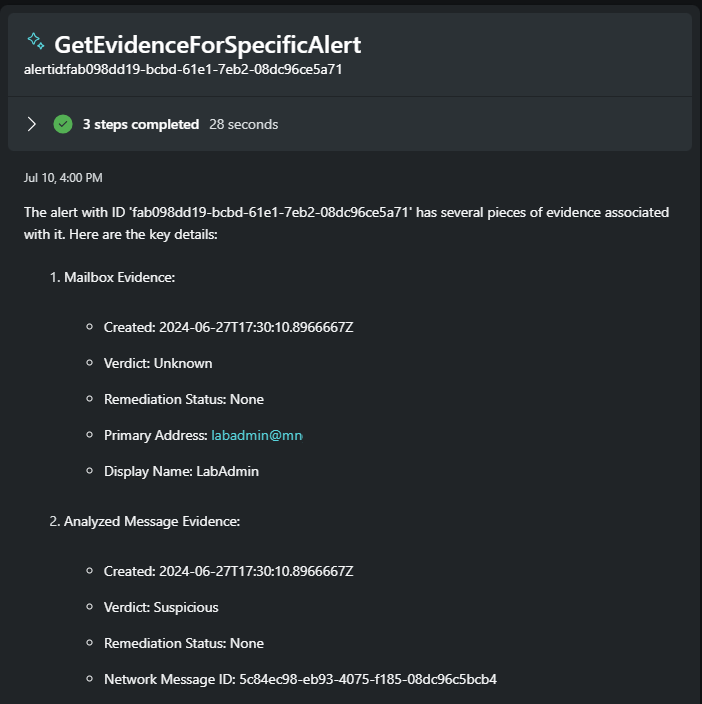This screenshot has height=704, width=702.
Task: Click the green checkmark status icon
Action: coord(63,124)
